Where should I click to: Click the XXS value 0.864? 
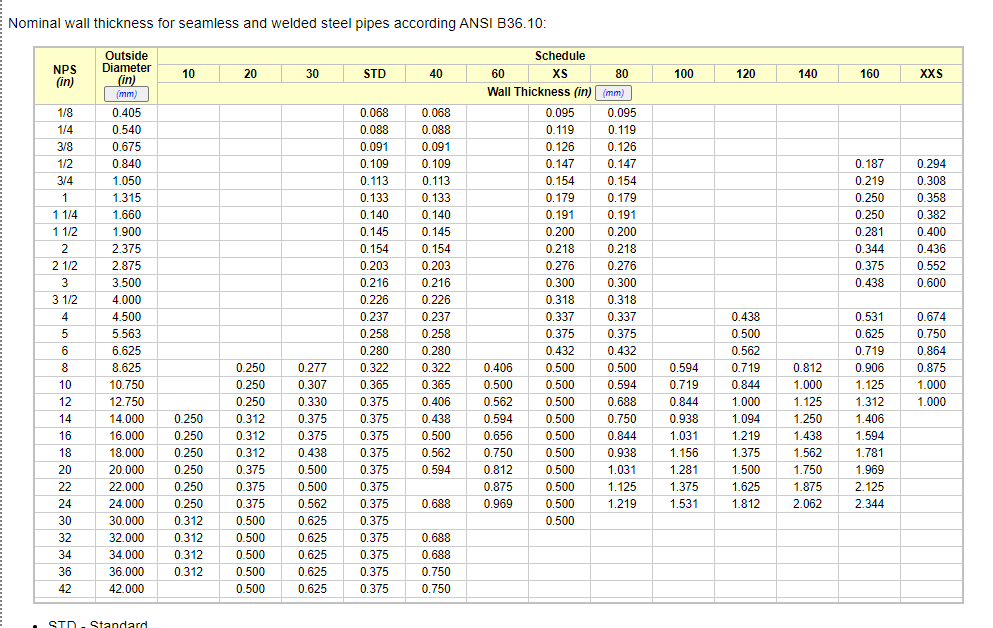[x=931, y=351]
